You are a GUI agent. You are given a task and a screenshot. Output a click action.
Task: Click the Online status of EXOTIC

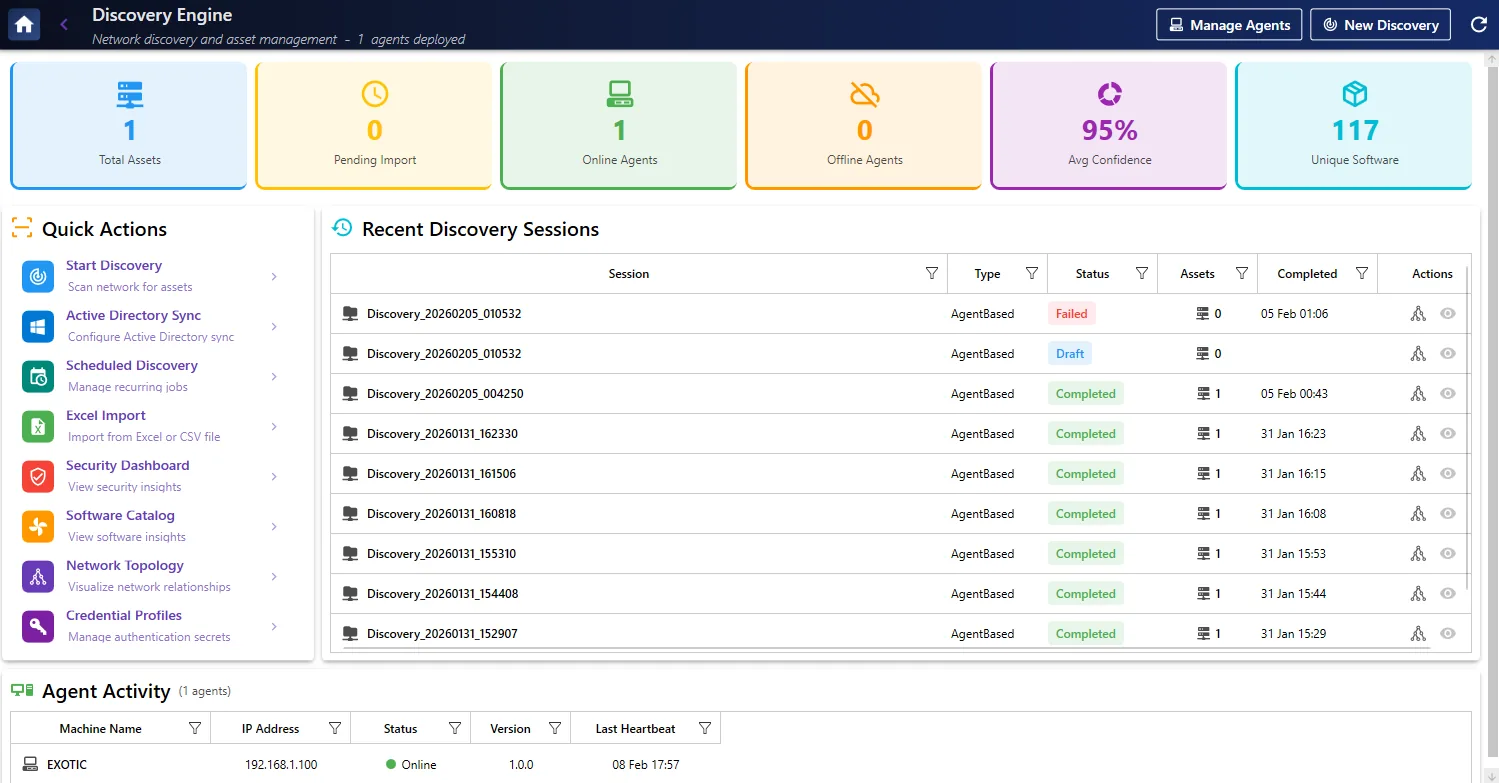point(411,765)
